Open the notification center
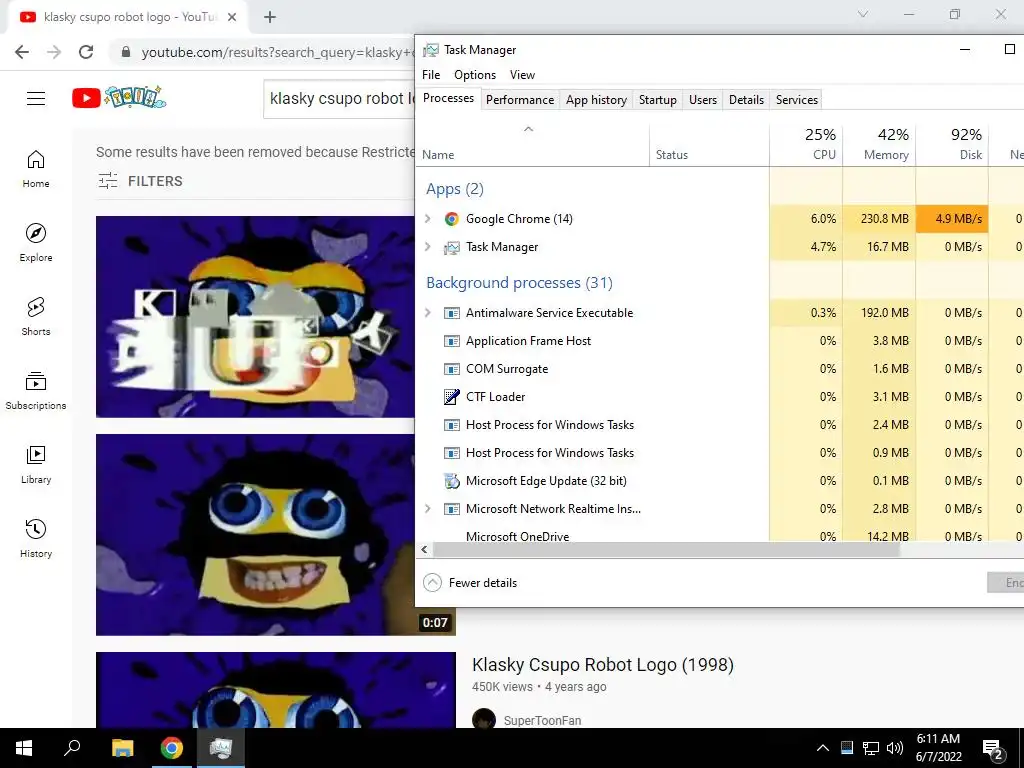Screen dimensions: 1024x768 (993, 750)
